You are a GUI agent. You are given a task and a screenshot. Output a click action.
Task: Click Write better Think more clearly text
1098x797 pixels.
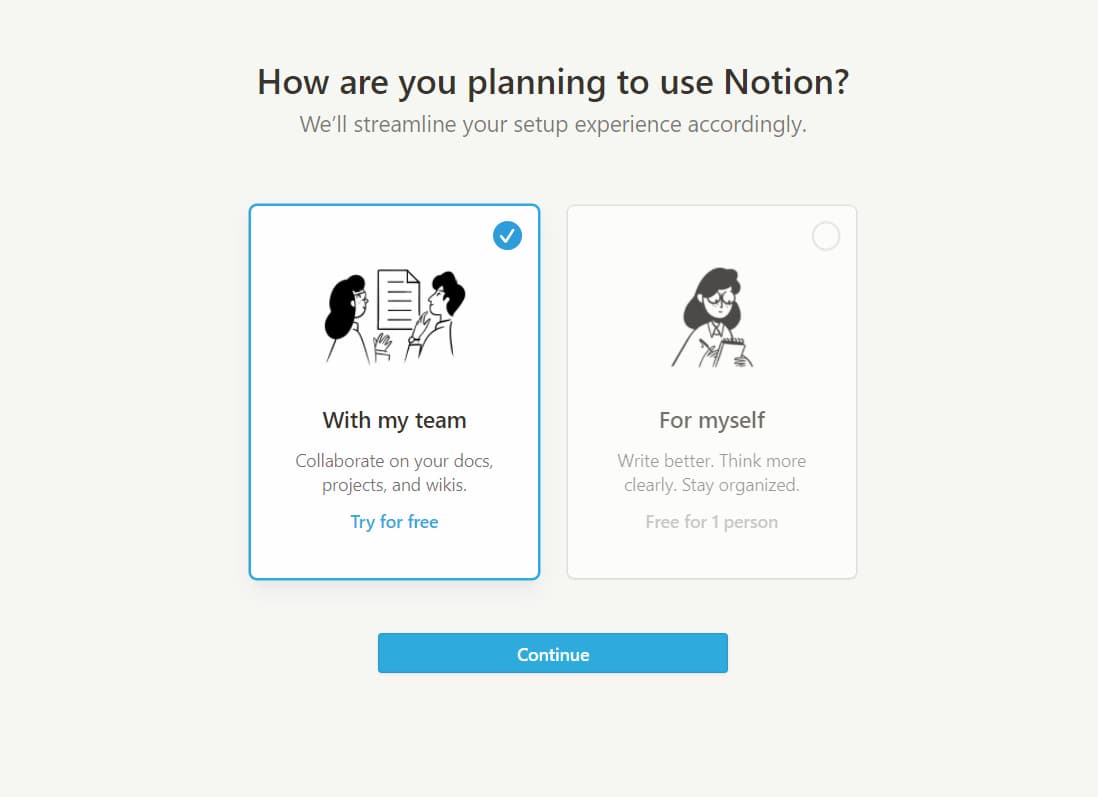[x=711, y=472]
